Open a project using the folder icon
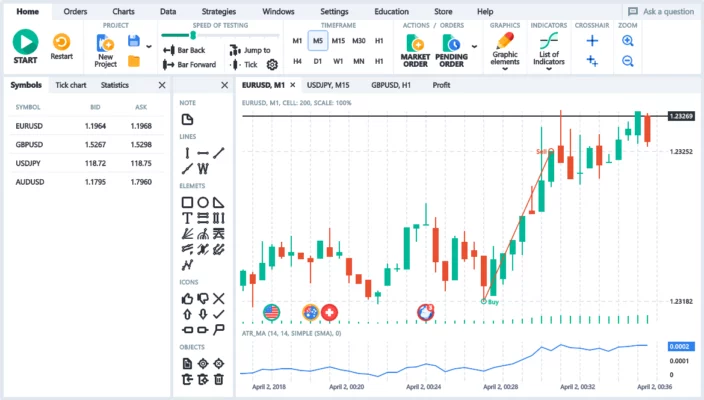The width and height of the screenshot is (704, 400). point(134,61)
